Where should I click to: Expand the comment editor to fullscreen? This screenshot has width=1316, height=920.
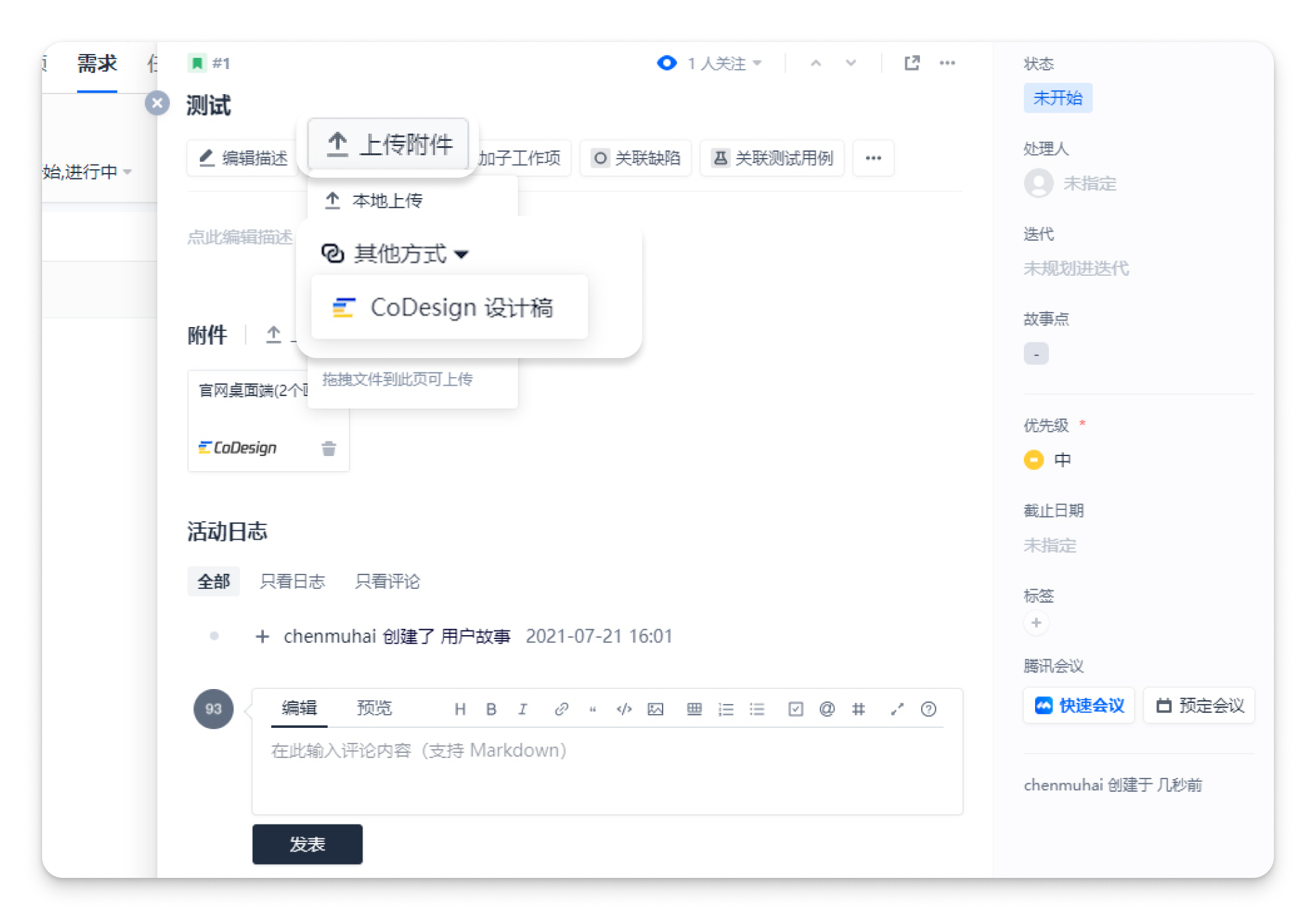point(897,709)
